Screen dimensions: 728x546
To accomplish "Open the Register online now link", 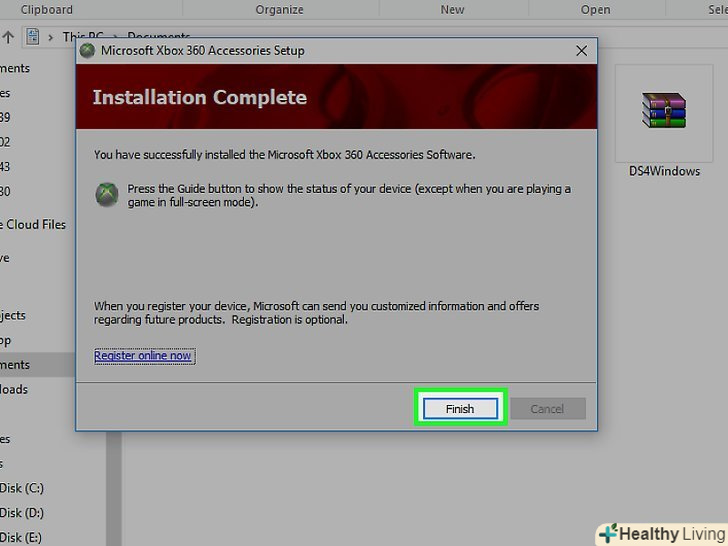I will (x=143, y=356).
